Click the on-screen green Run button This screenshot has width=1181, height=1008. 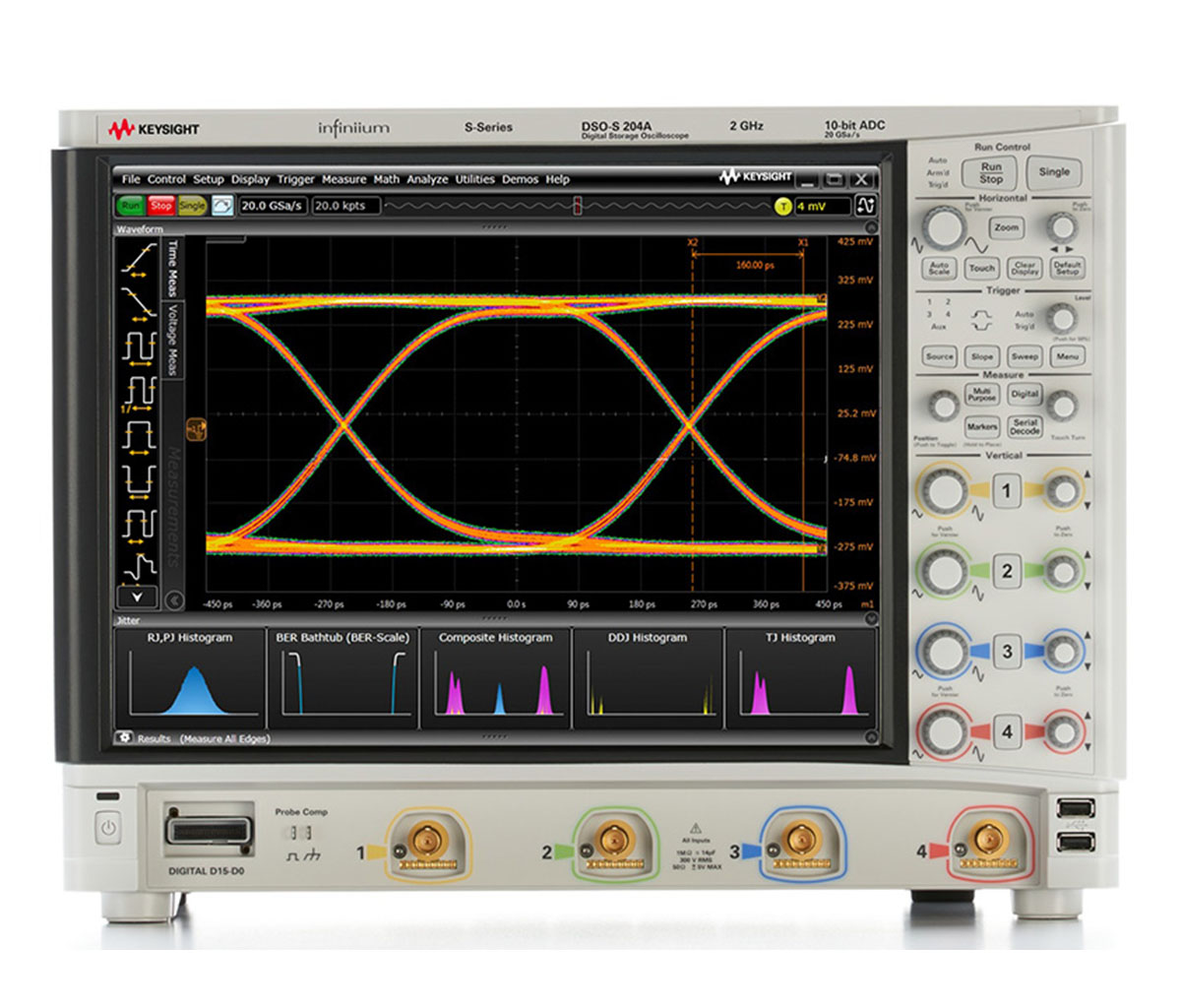pyautogui.click(x=130, y=206)
